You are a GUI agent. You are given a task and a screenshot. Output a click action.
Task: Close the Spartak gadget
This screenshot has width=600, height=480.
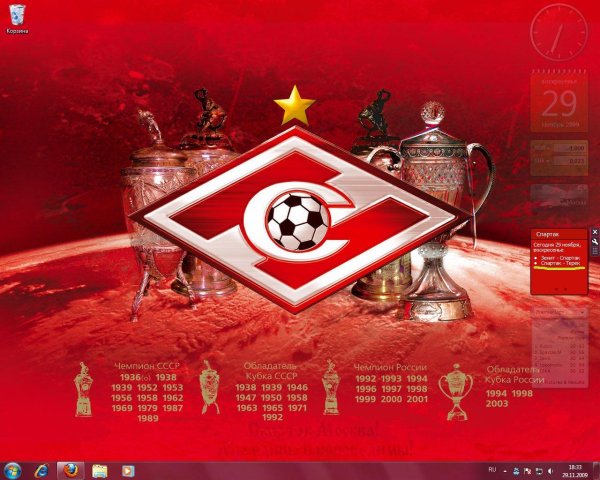594,232
